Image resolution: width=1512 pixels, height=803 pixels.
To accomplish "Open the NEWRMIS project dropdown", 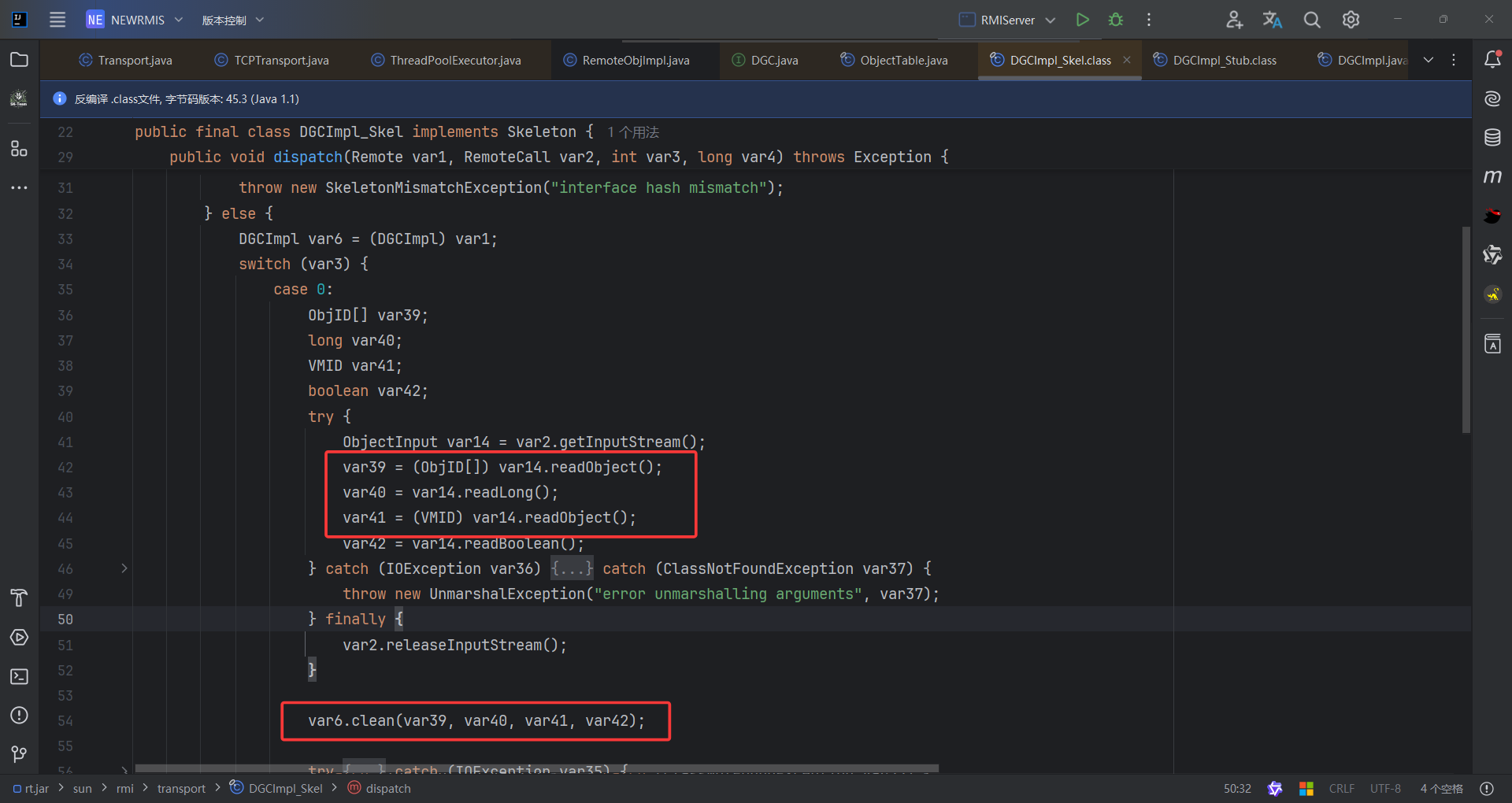I will pyautogui.click(x=135, y=20).
